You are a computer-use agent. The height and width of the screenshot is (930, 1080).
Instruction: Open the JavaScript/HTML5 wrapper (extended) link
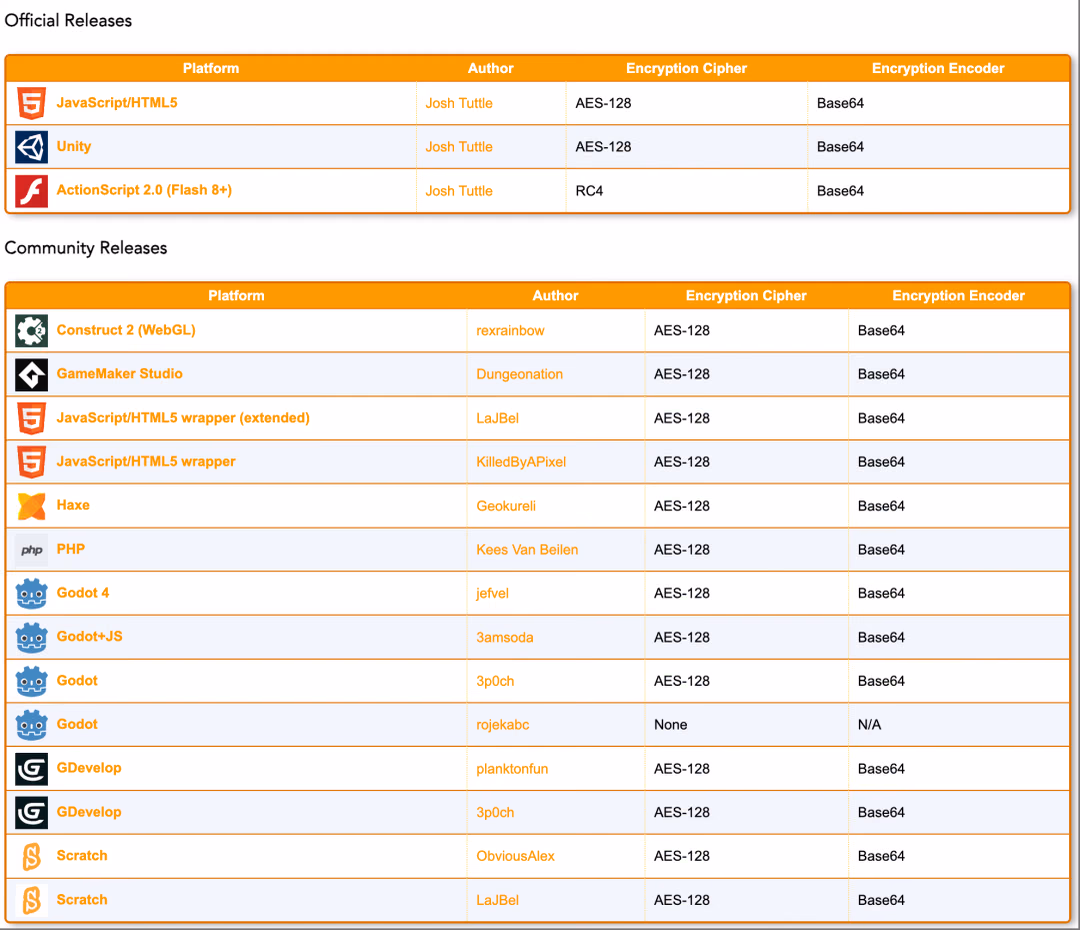[x=183, y=417]
